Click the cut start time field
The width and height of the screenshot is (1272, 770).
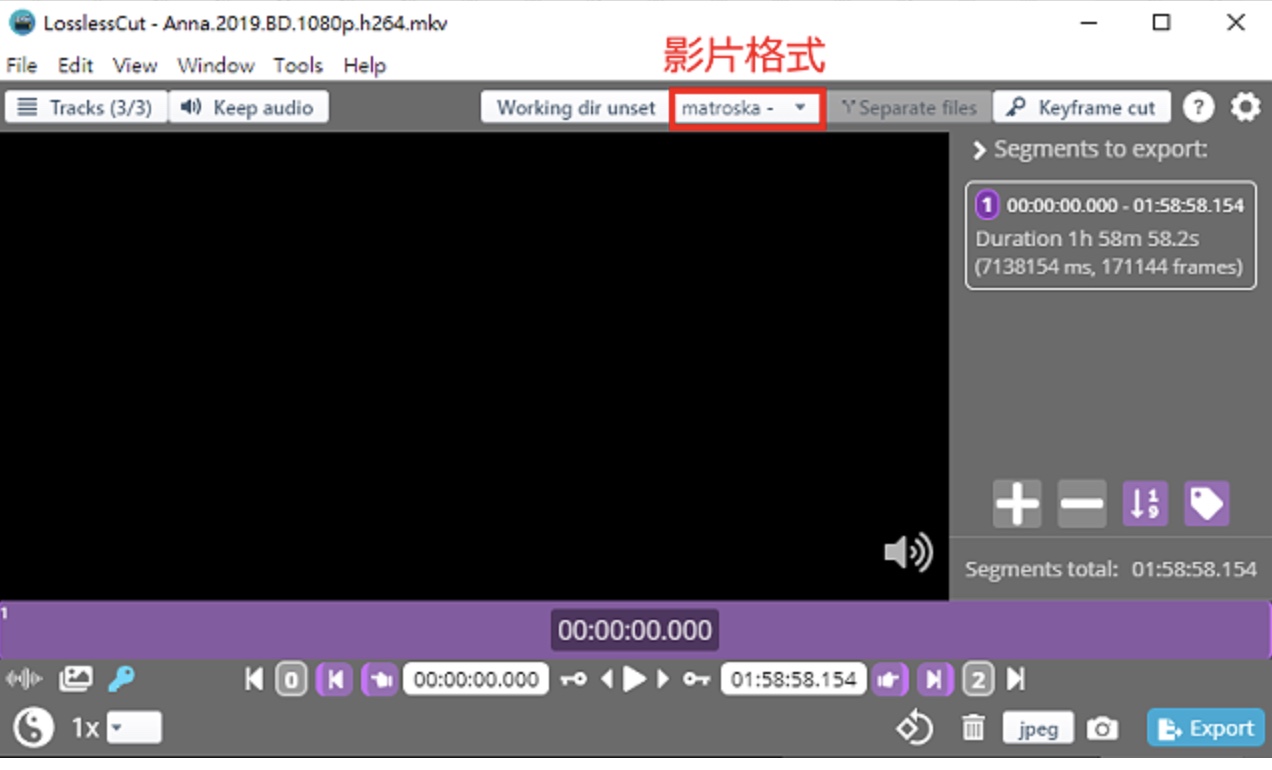tap(476, 681)
